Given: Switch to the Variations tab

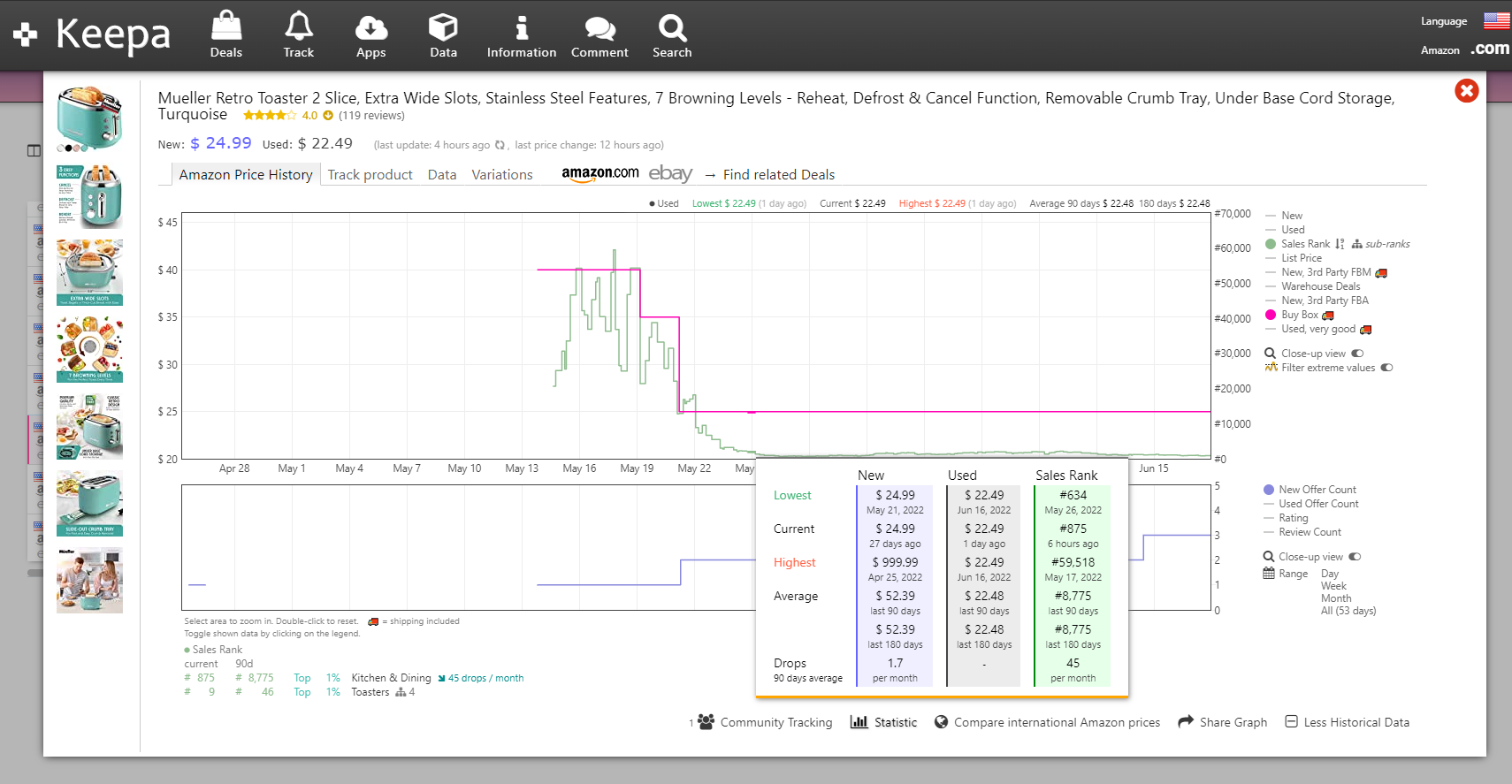Looking at the screenshot, I should click(502, 175).
